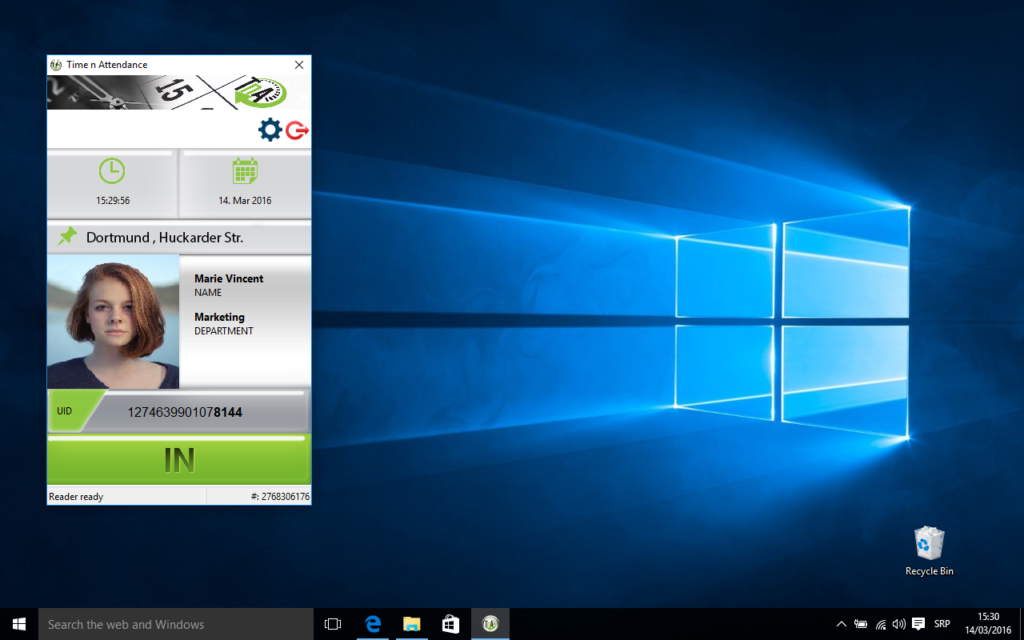
Task: Click the green calendar icon
Action: point(245,171)
